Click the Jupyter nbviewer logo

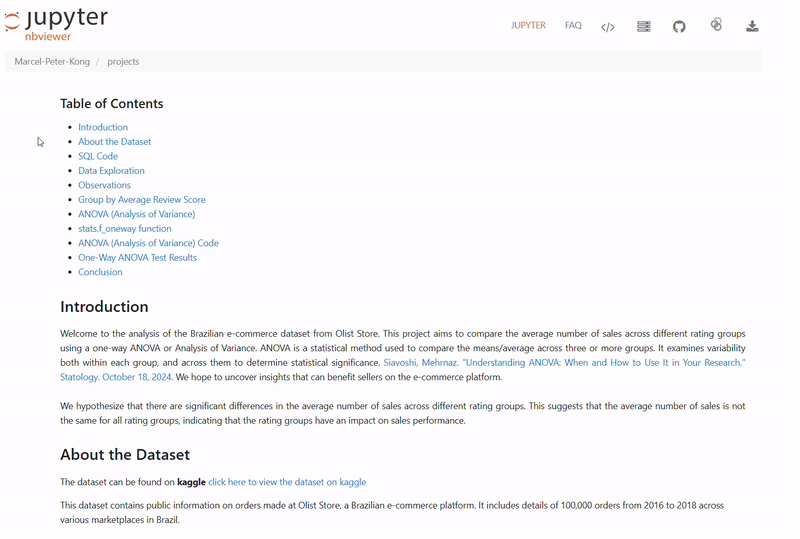pyautogui.click(x=56, y=25)
